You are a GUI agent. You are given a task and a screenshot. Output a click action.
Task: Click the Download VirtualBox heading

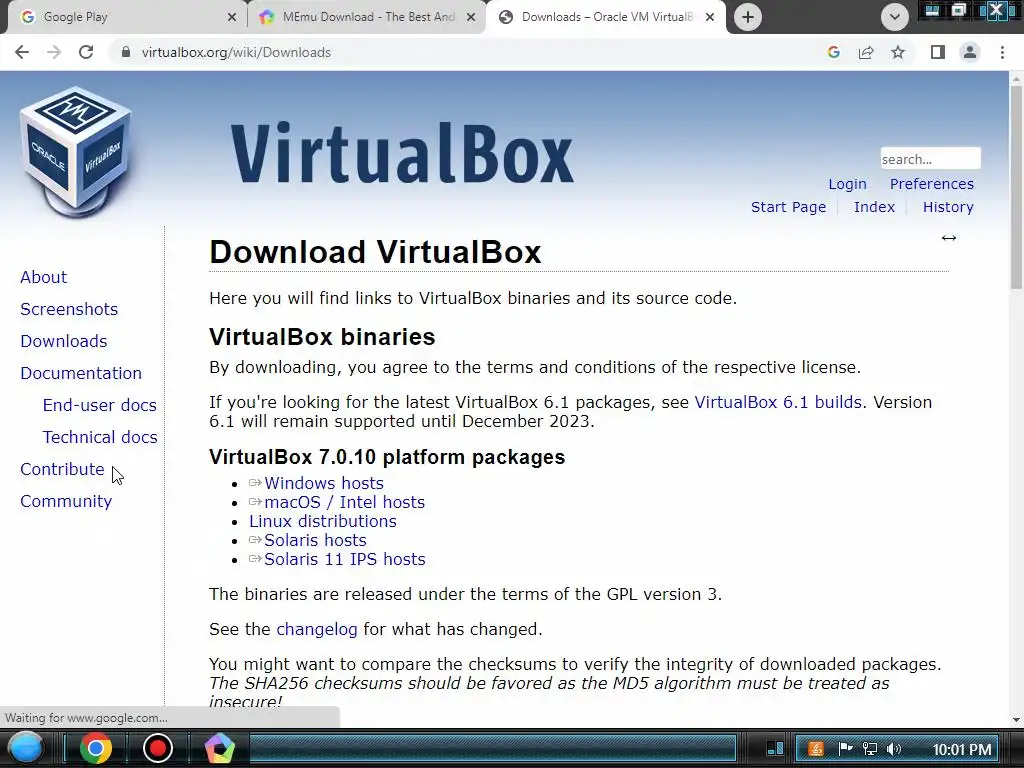point(376,252)
